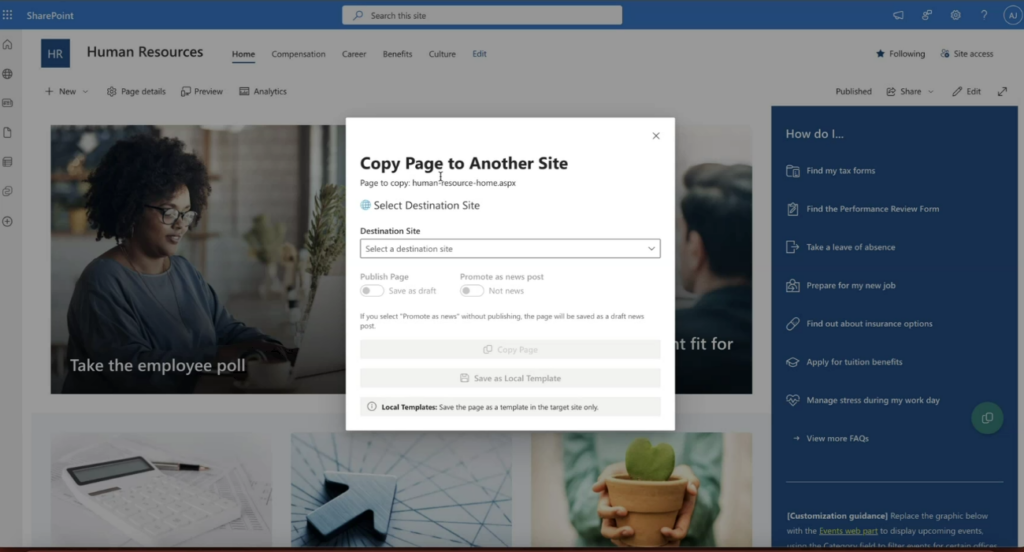Image resolution: width=1024 pixels, height=552 pixels.
Task: Toggle the Publish Page switch
Action: tap(372, 291)
